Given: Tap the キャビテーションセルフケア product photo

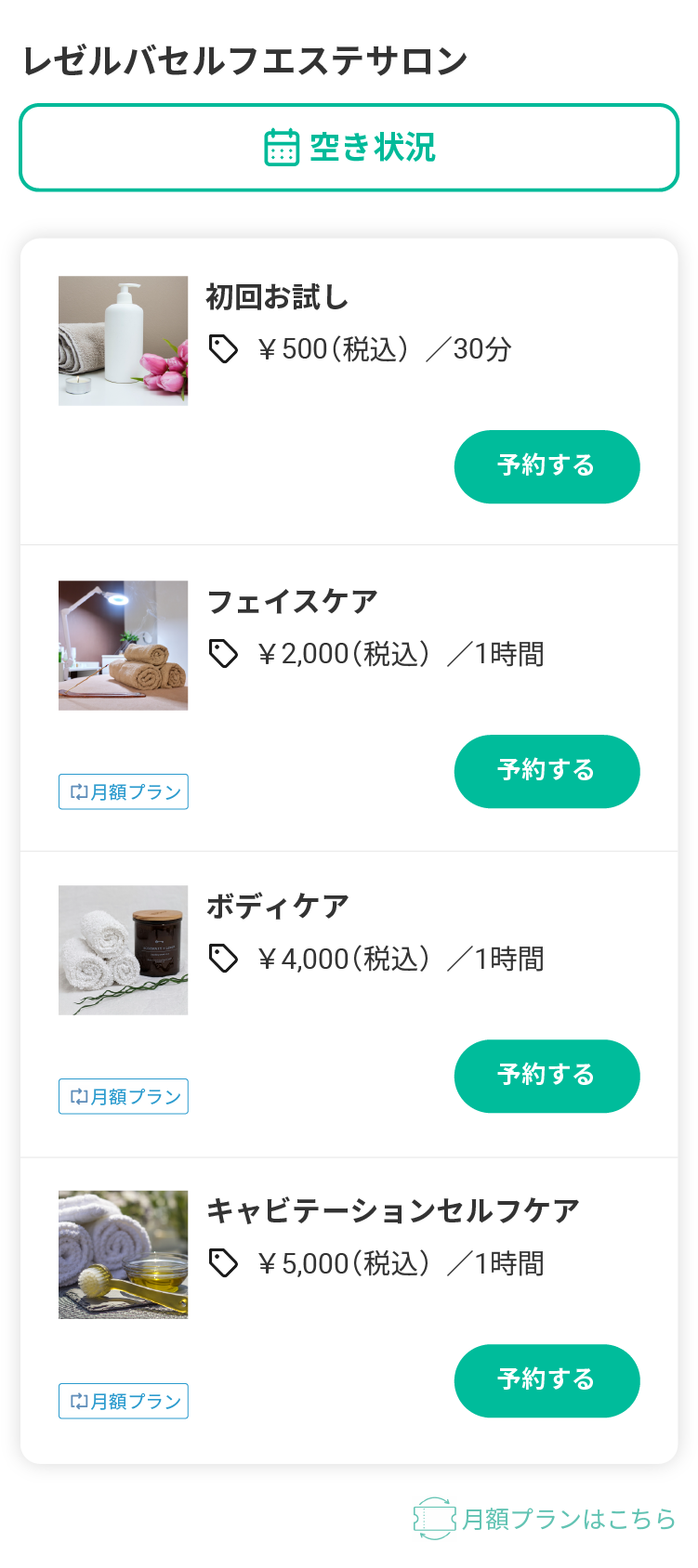Looking at the screenshot, I should 124,1255.
